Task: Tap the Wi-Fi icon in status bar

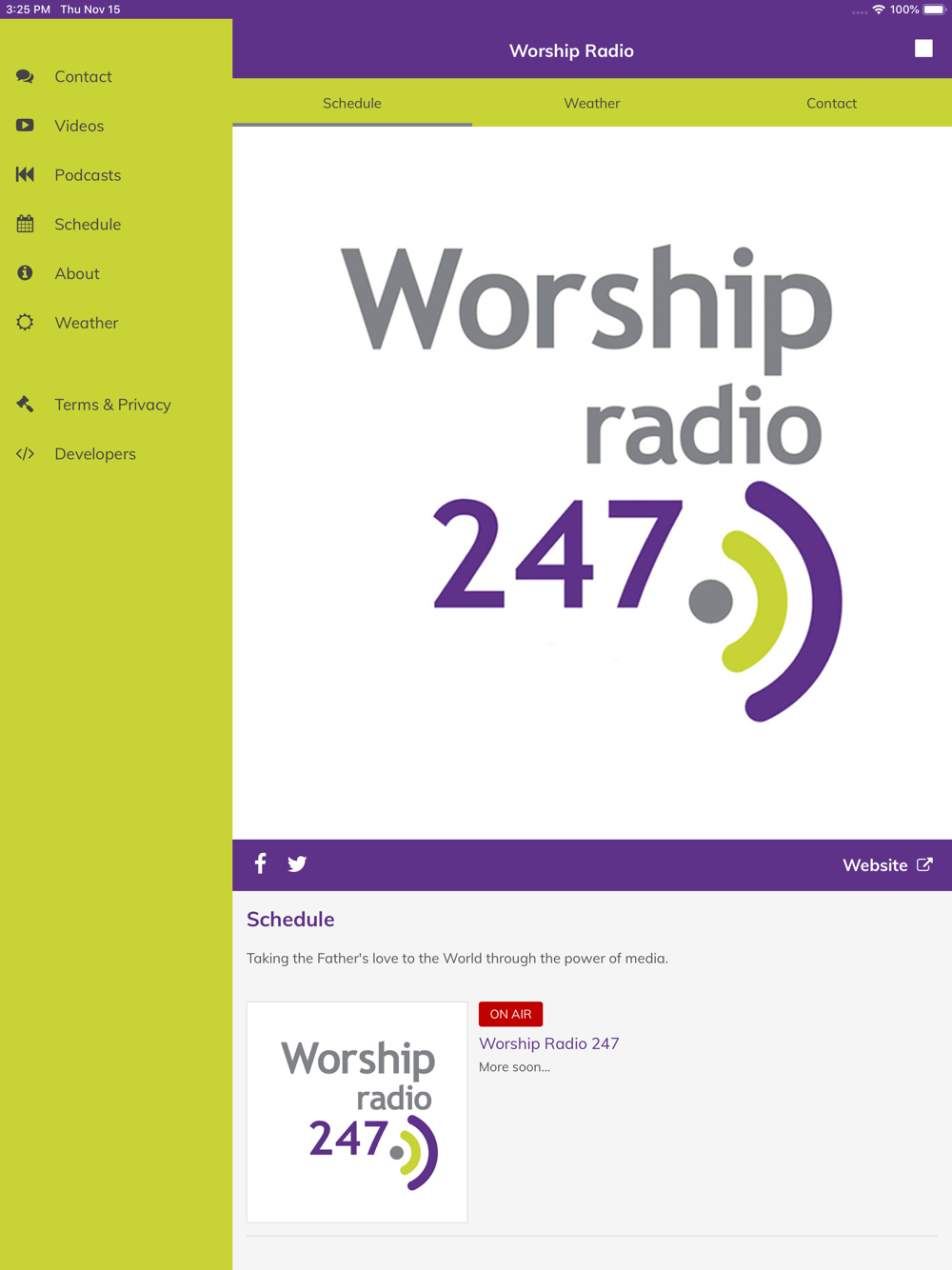Action: [x=879, y=10]
